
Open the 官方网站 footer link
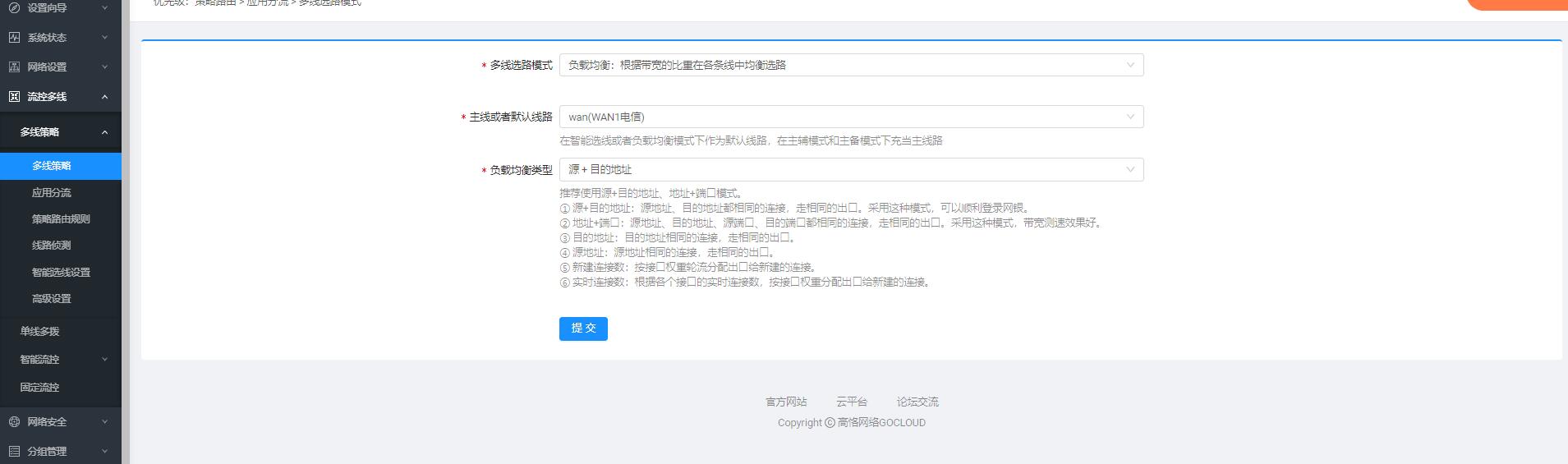pyautogui.click(x=786, y=402)
